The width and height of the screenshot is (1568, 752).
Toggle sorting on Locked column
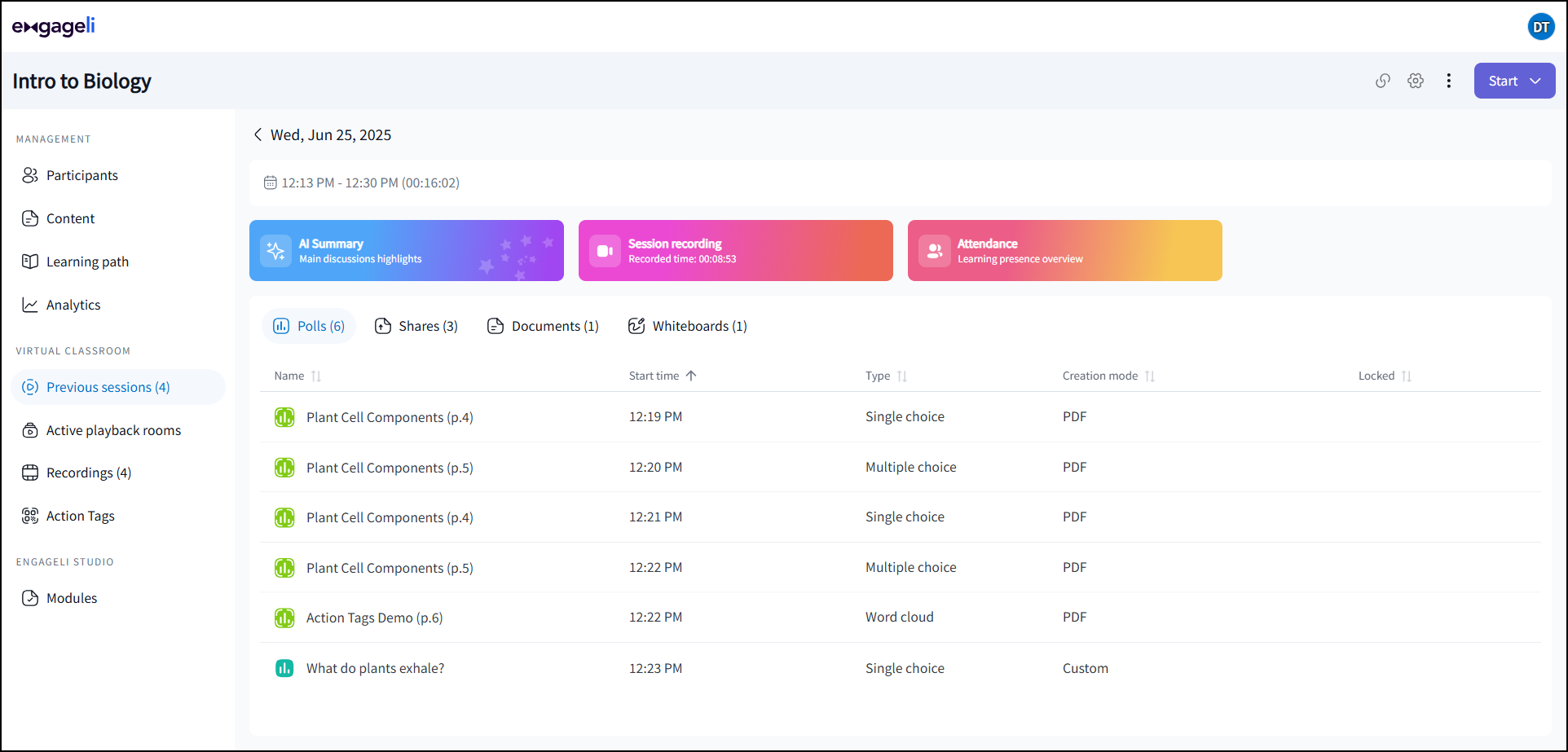click(x=1406, y=376)
